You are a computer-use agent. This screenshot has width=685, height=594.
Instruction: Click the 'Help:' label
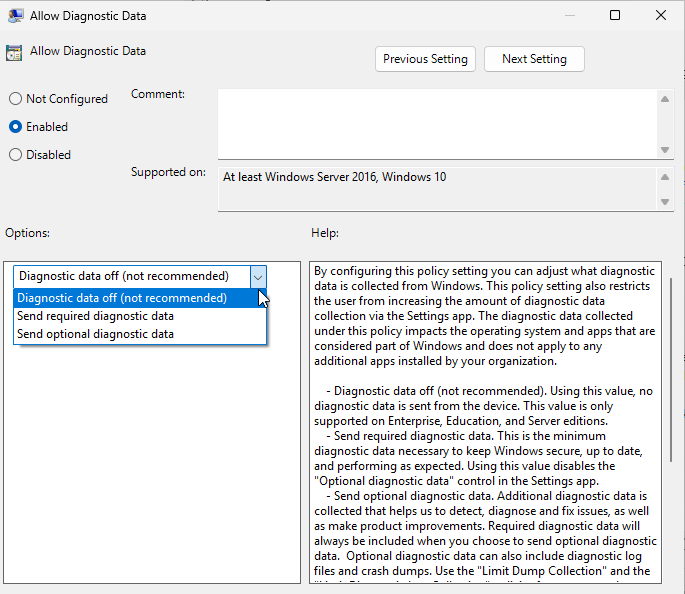(x=325, y=233)
